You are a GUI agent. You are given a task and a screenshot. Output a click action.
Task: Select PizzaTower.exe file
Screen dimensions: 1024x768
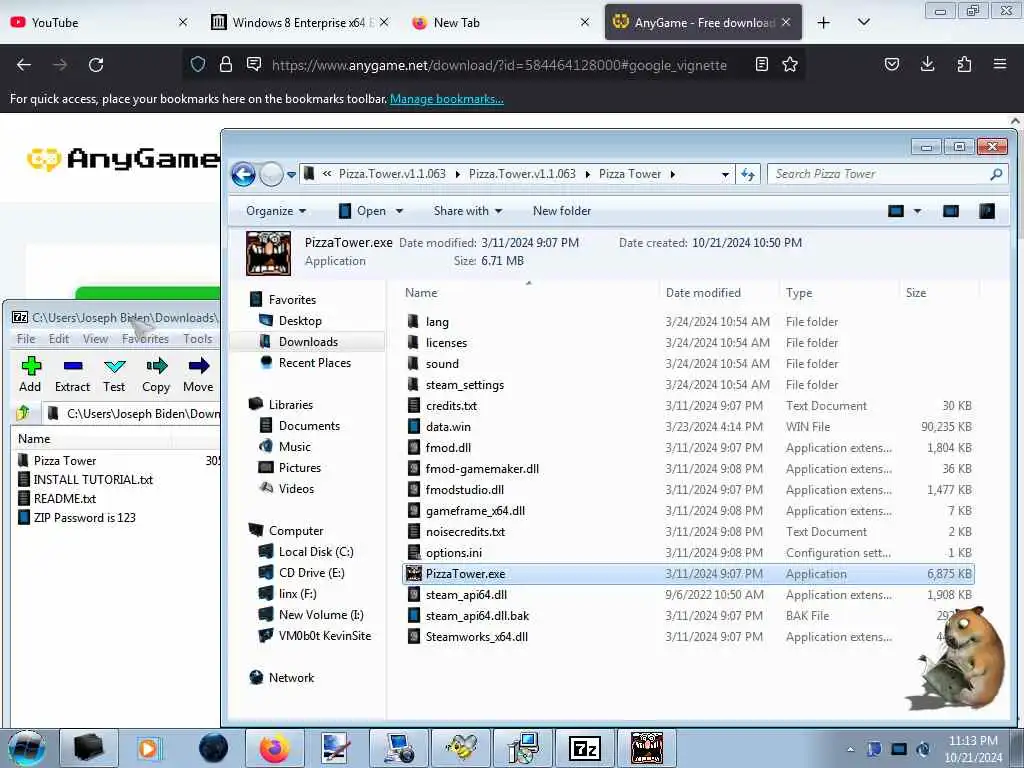tap(689, 574)
